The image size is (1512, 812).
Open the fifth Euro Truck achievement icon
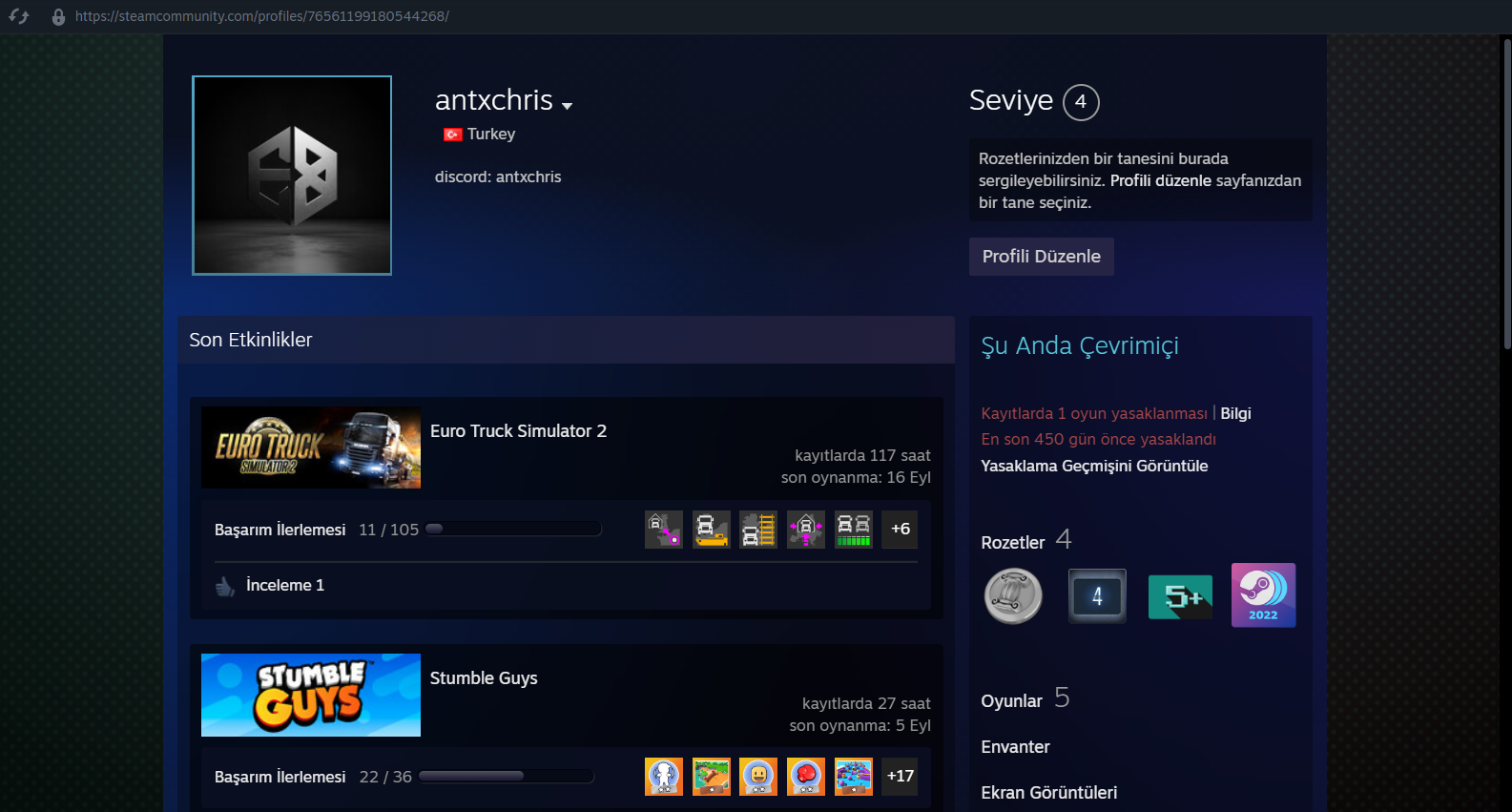[854, 530]
